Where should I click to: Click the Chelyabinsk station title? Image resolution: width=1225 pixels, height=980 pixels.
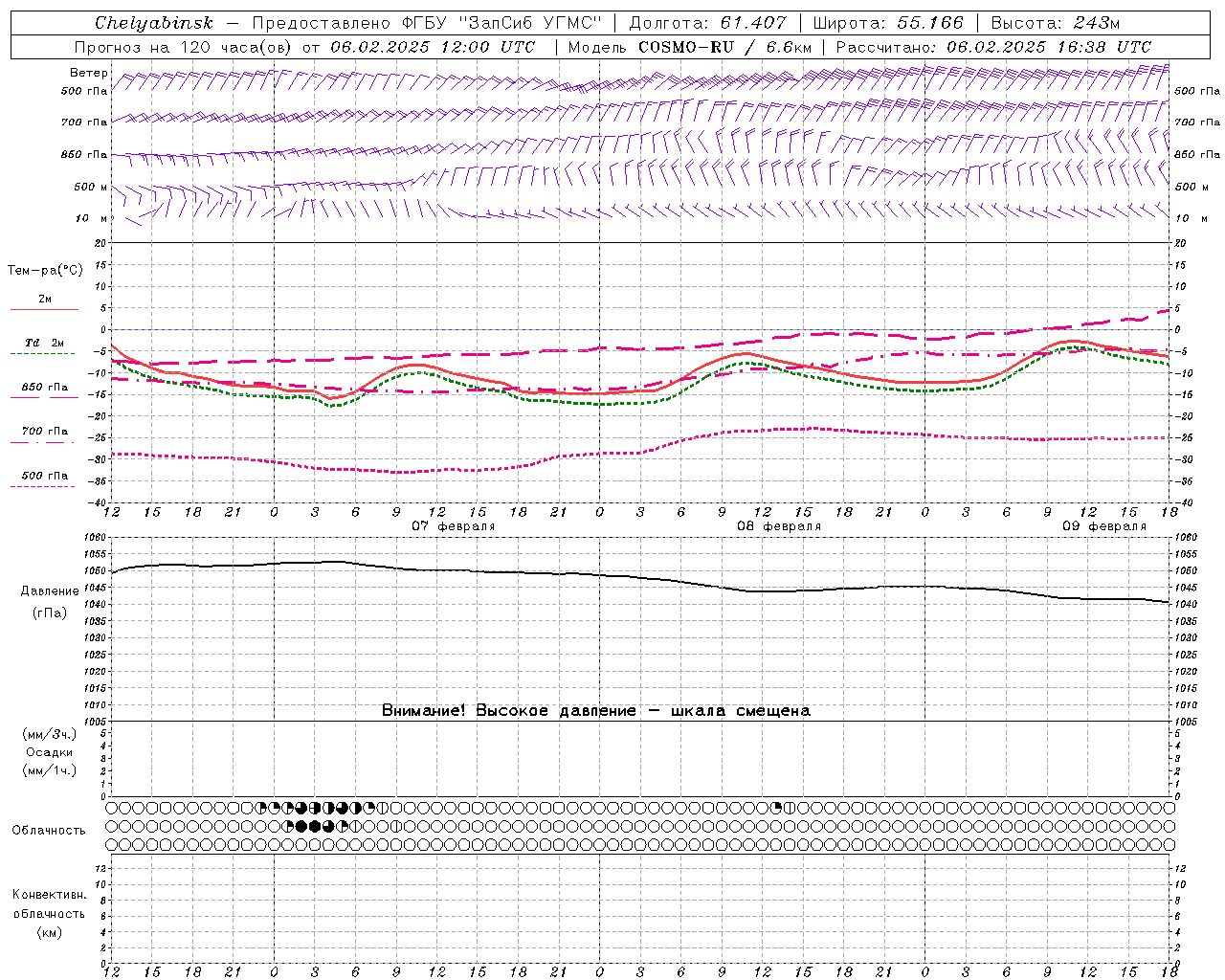point(153,23)
